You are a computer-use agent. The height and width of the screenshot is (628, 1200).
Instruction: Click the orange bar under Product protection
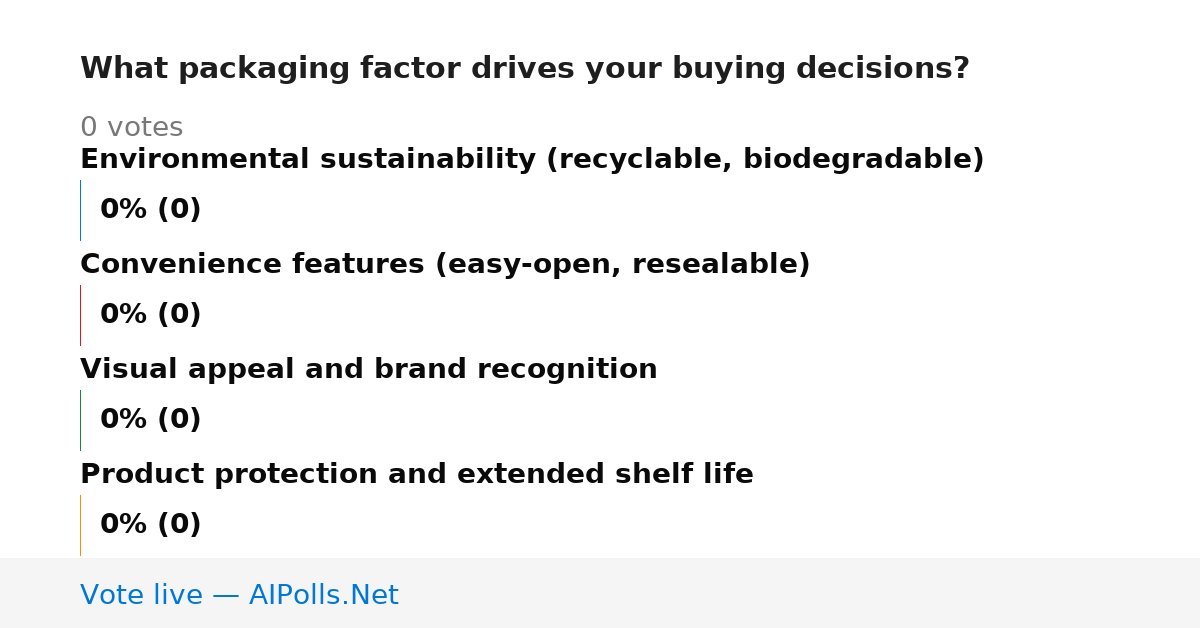80,525
